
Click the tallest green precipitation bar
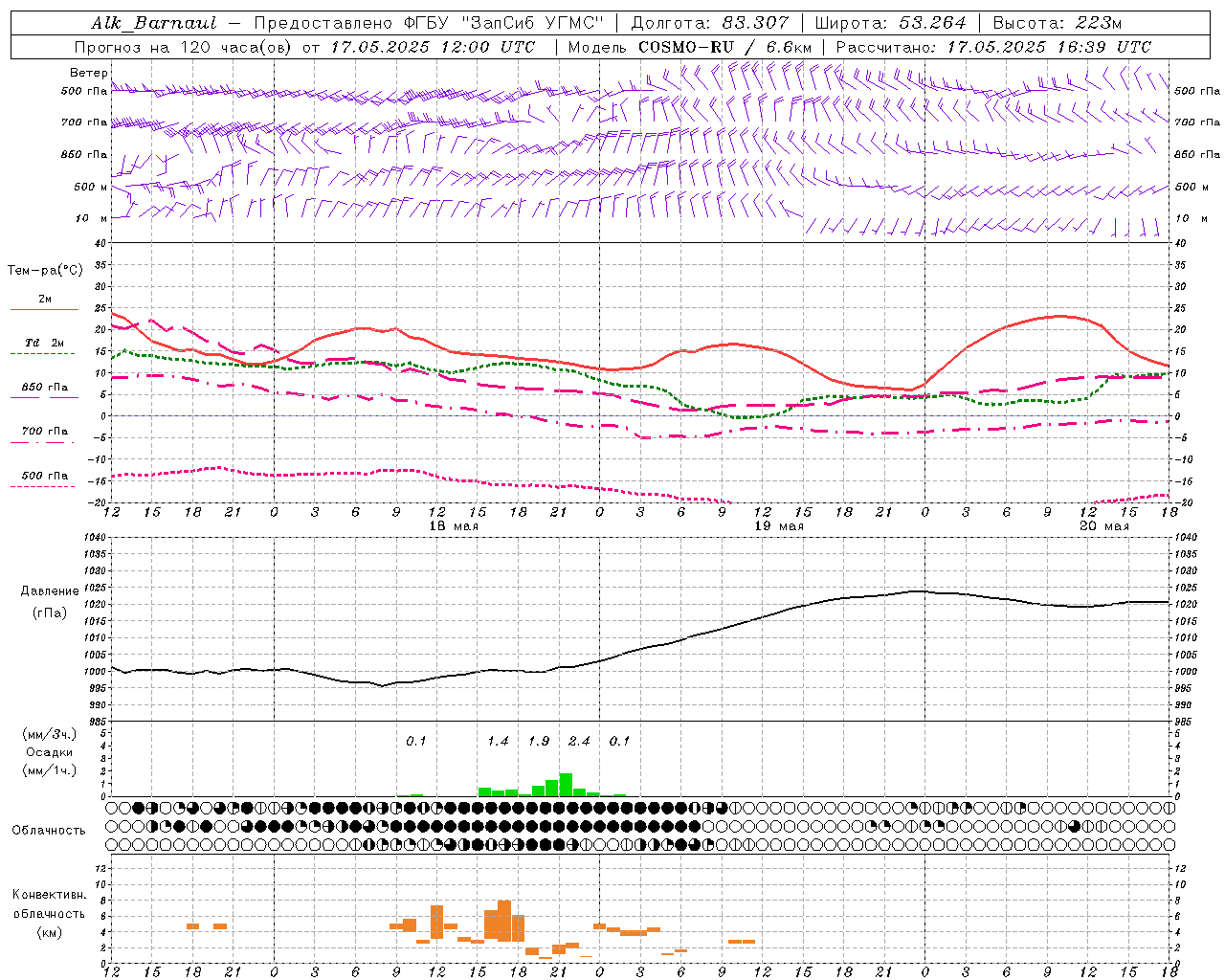click(x=566, y=785)
